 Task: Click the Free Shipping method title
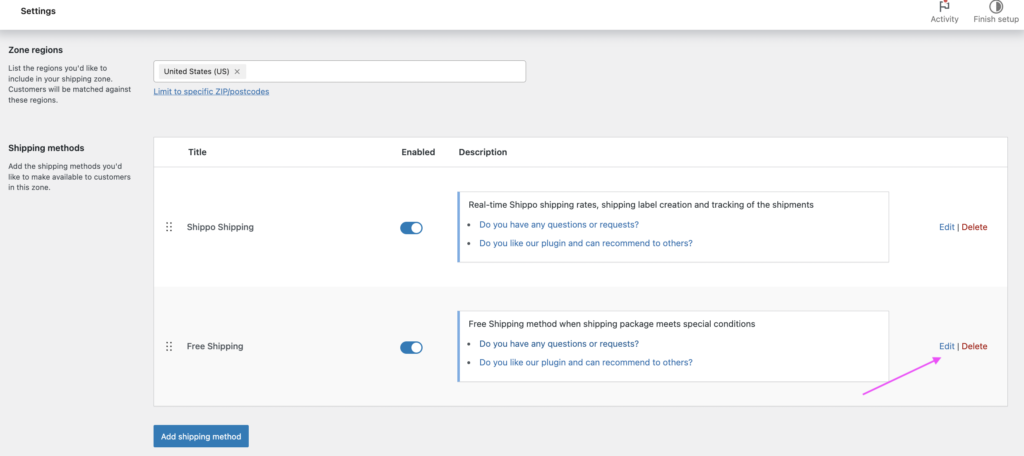[x=215, y=347]
